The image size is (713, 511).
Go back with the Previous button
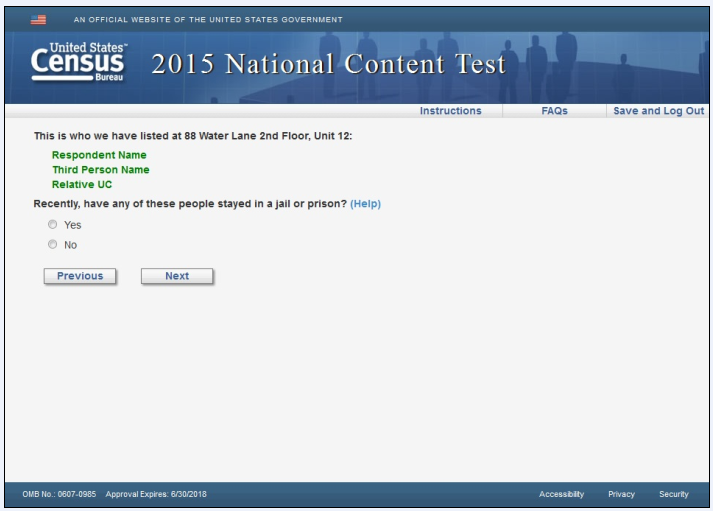click(x=80, y=276)
